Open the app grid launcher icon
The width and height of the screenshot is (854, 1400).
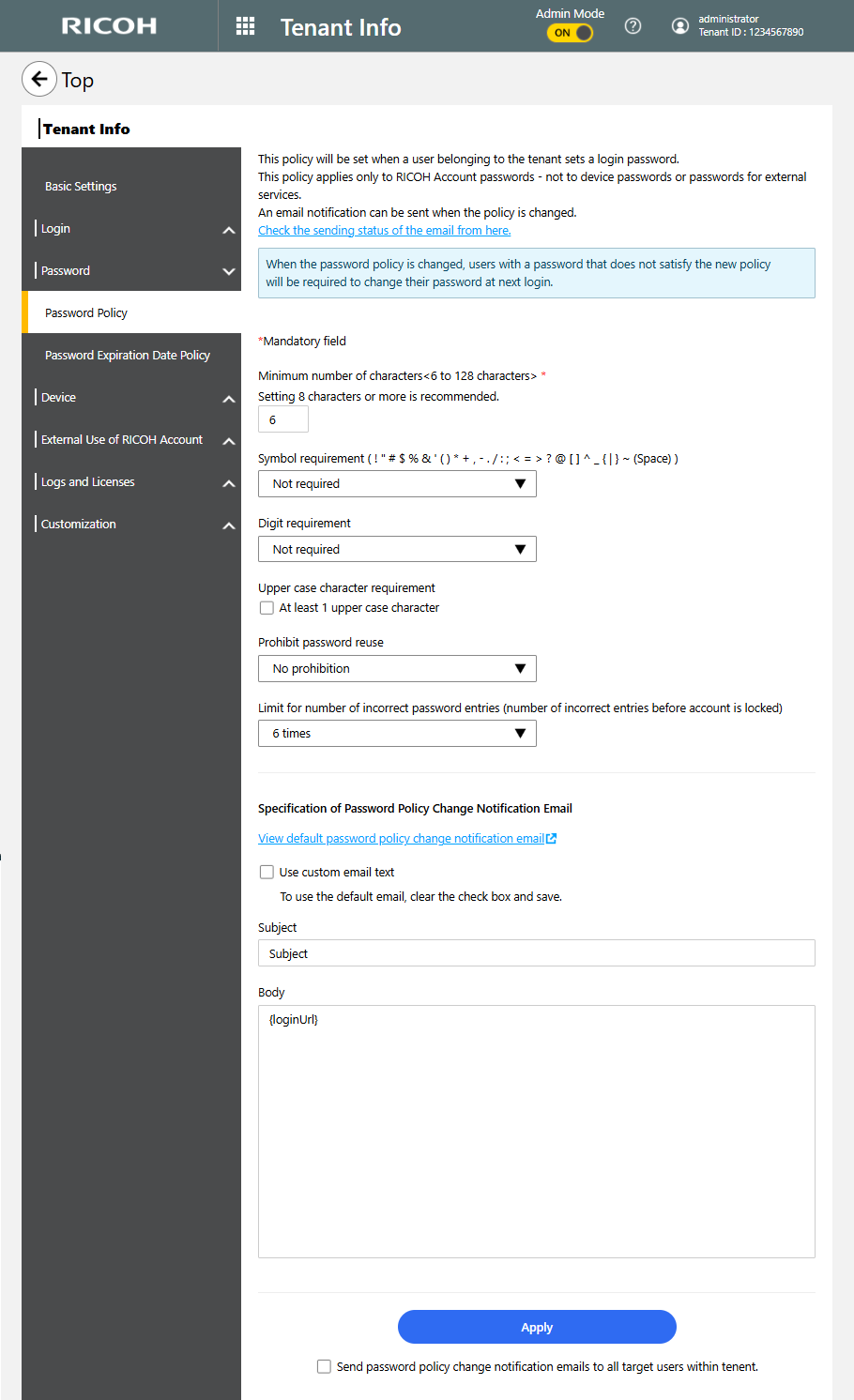tap(245, 26)
